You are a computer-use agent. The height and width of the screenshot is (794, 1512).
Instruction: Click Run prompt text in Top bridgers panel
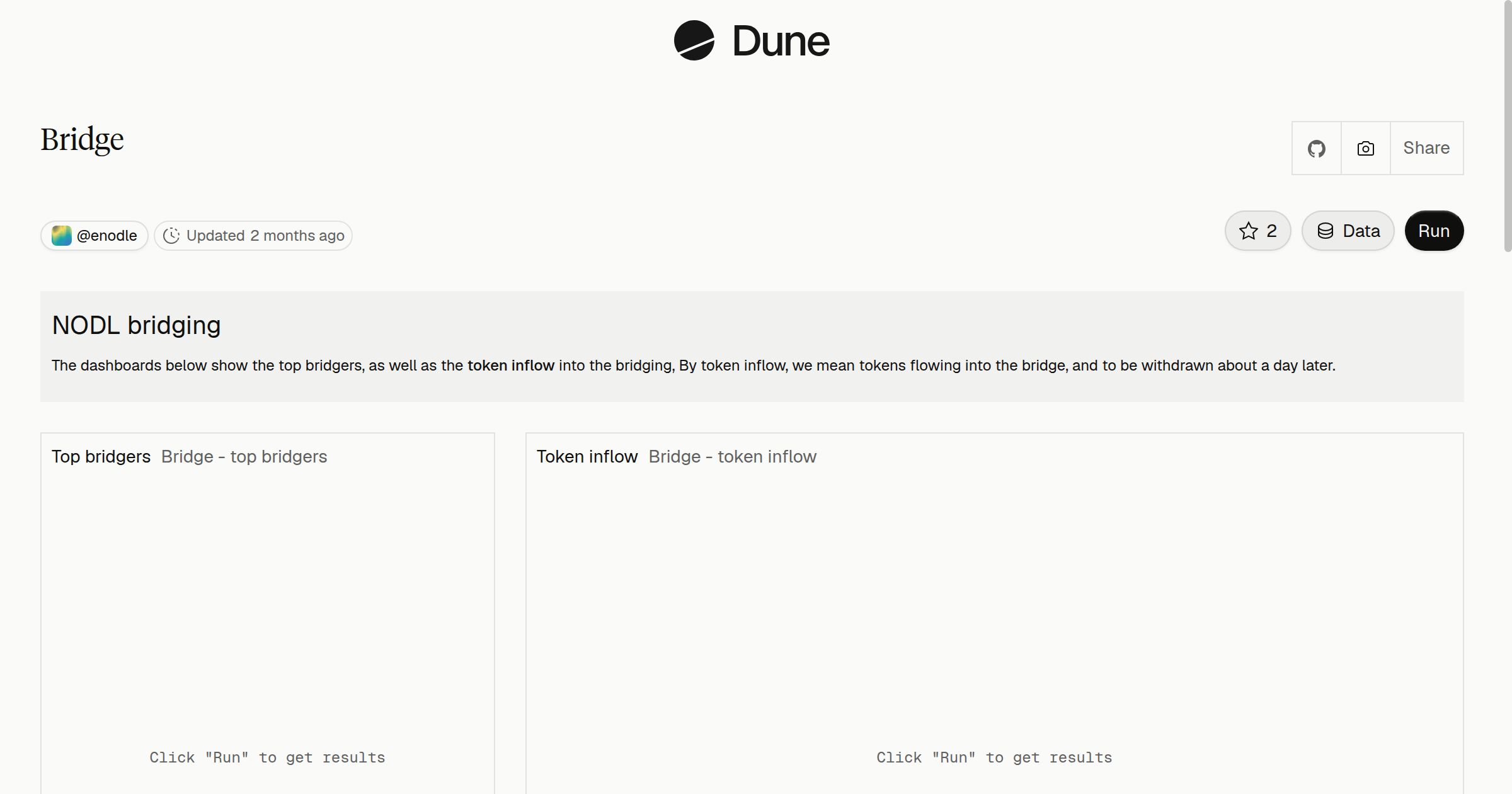(x=267, y=757)
